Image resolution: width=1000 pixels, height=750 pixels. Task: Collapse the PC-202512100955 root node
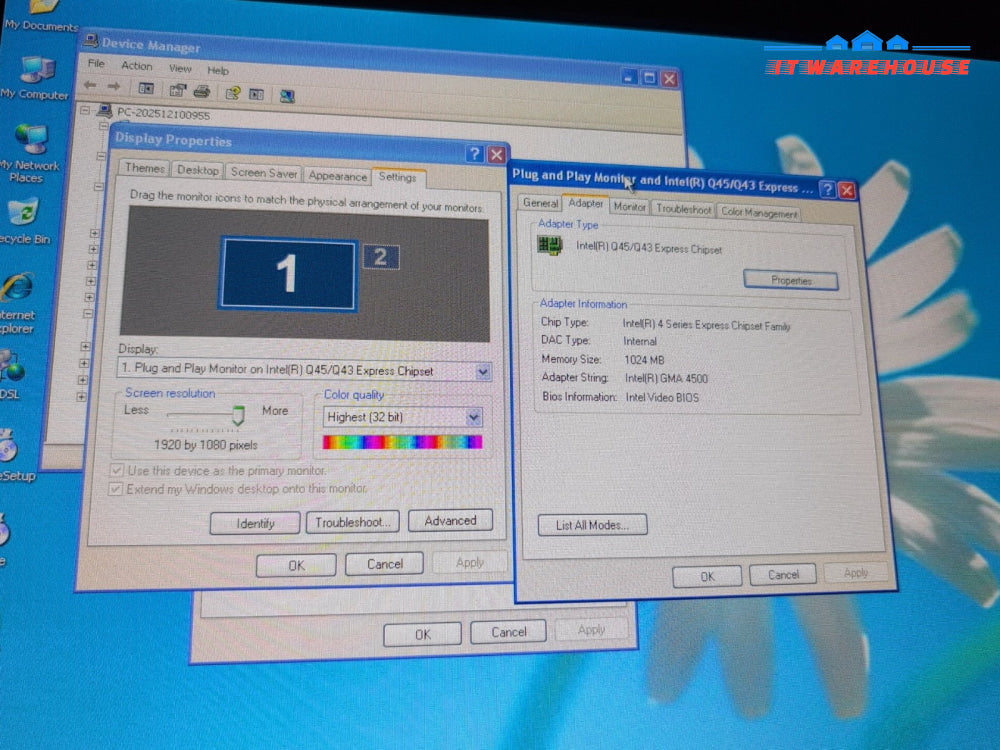click(x=85, y=110)
